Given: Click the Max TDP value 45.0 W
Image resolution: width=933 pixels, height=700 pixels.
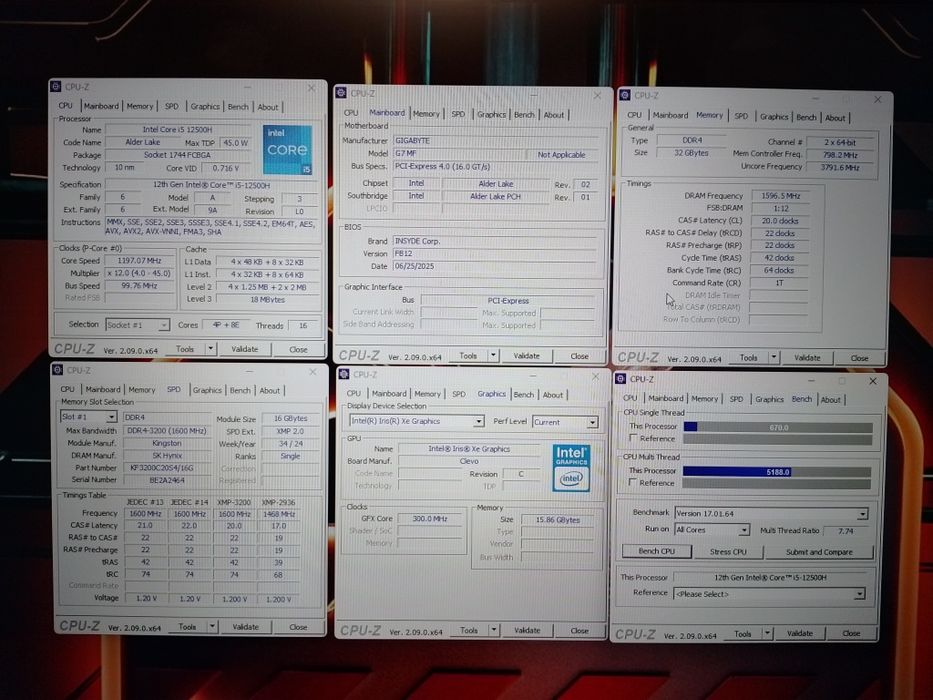Looking at the screenshot, I should [x=236, y=143].
